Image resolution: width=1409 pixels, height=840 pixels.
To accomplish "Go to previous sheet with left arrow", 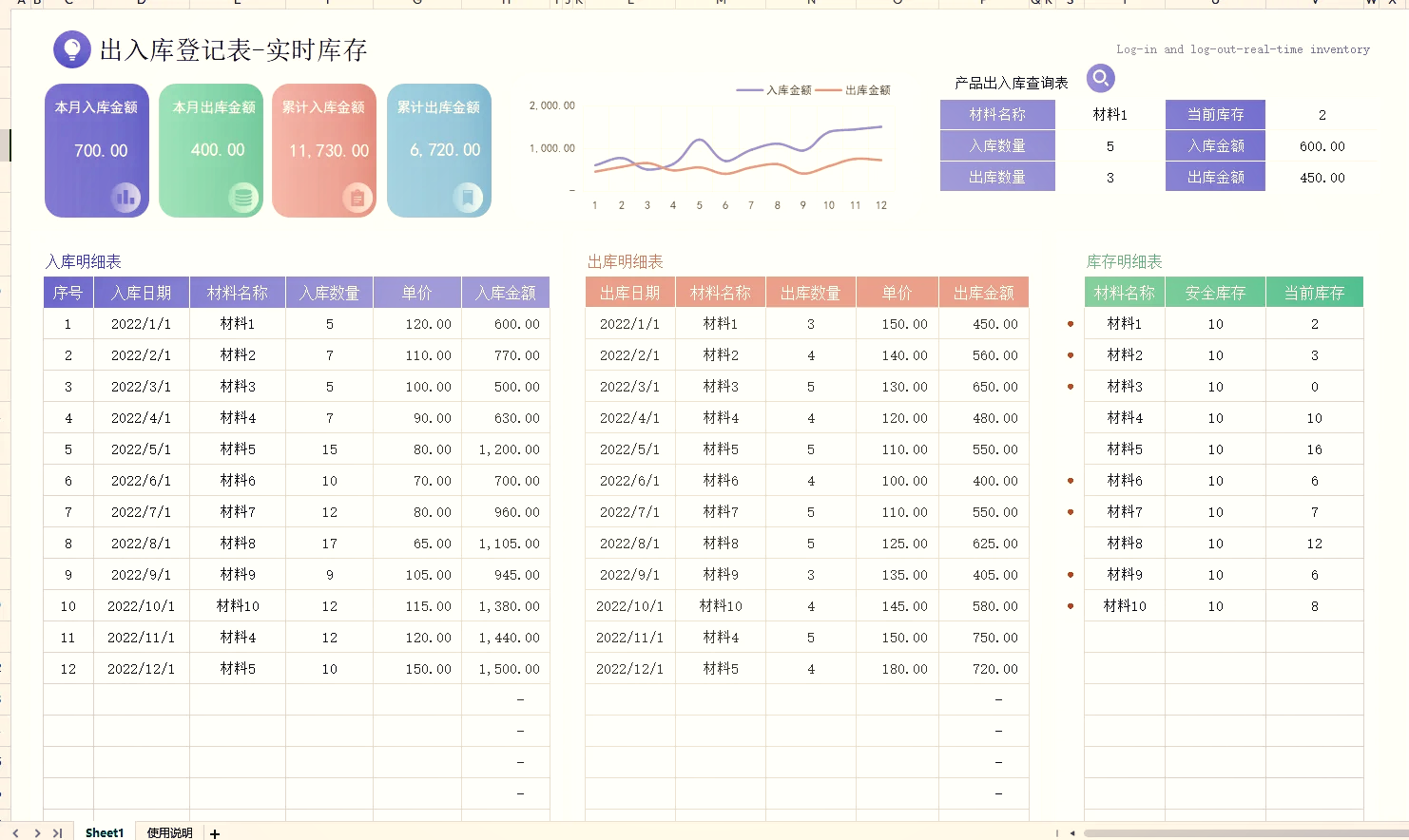I will (16, 833).
